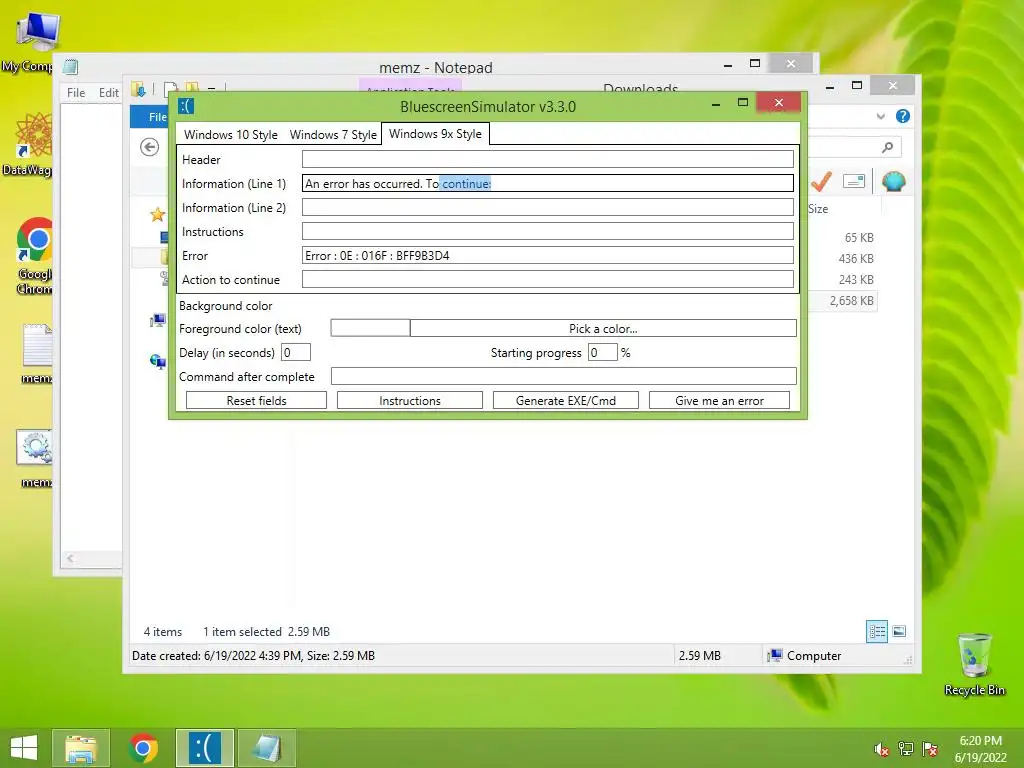Screen dimensions: 1024x768
Task: Click the Network icon in Explorer sidebar
Action: click(x=157, y=361)
